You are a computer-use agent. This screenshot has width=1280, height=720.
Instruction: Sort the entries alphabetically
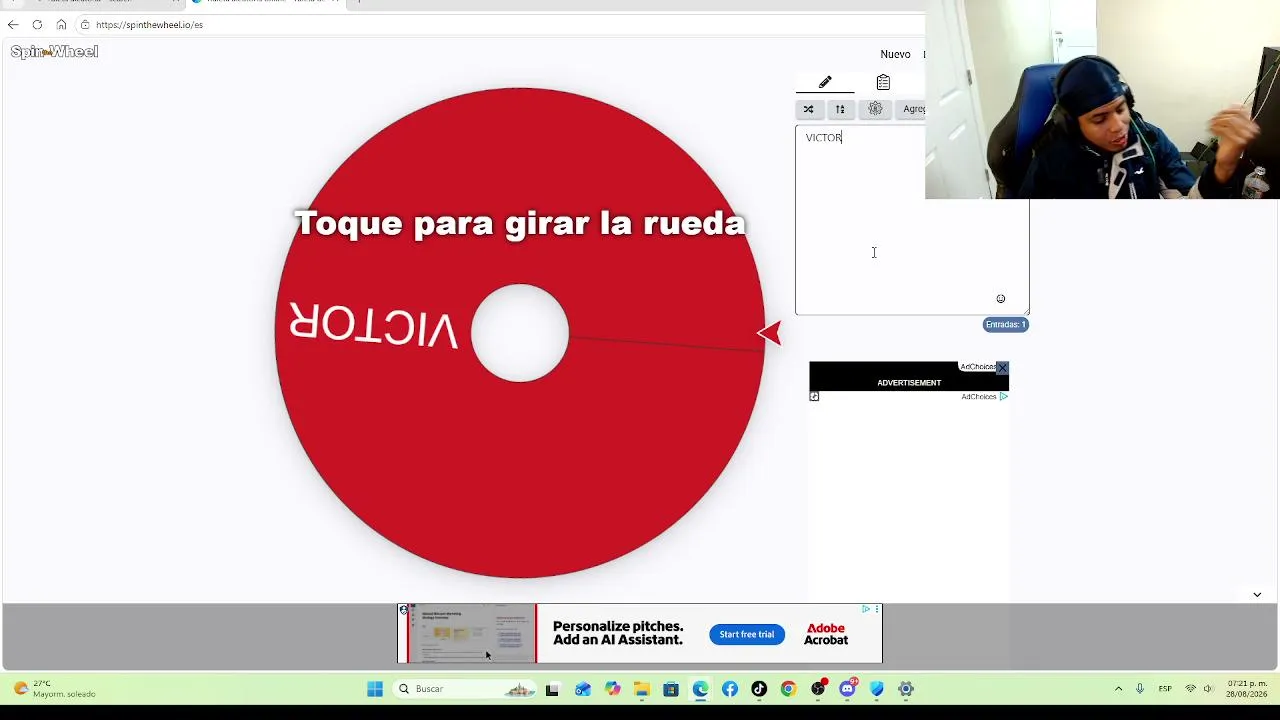tap(840, 109)
